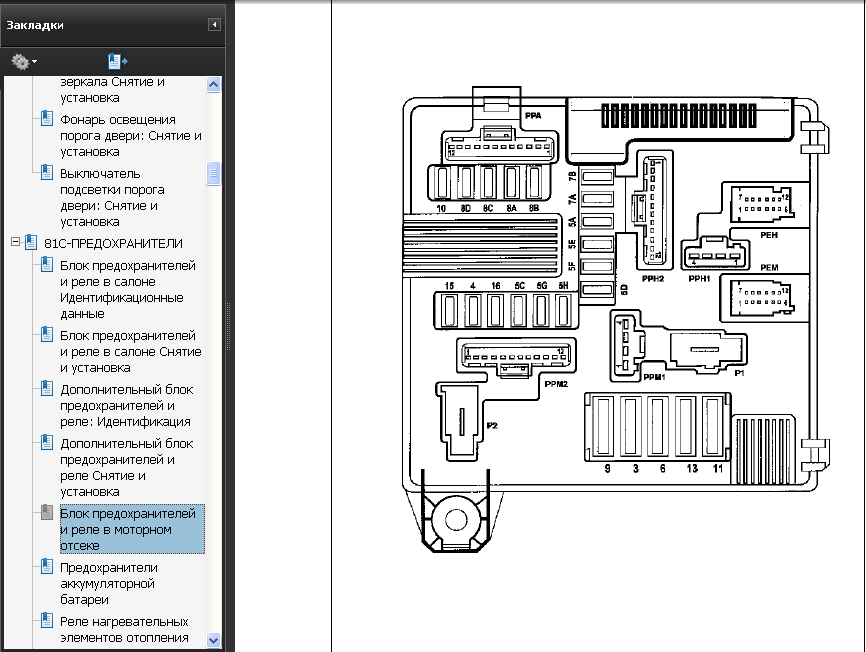
Task: Click the PEH connector label in diagram
Action: [769, 235]
